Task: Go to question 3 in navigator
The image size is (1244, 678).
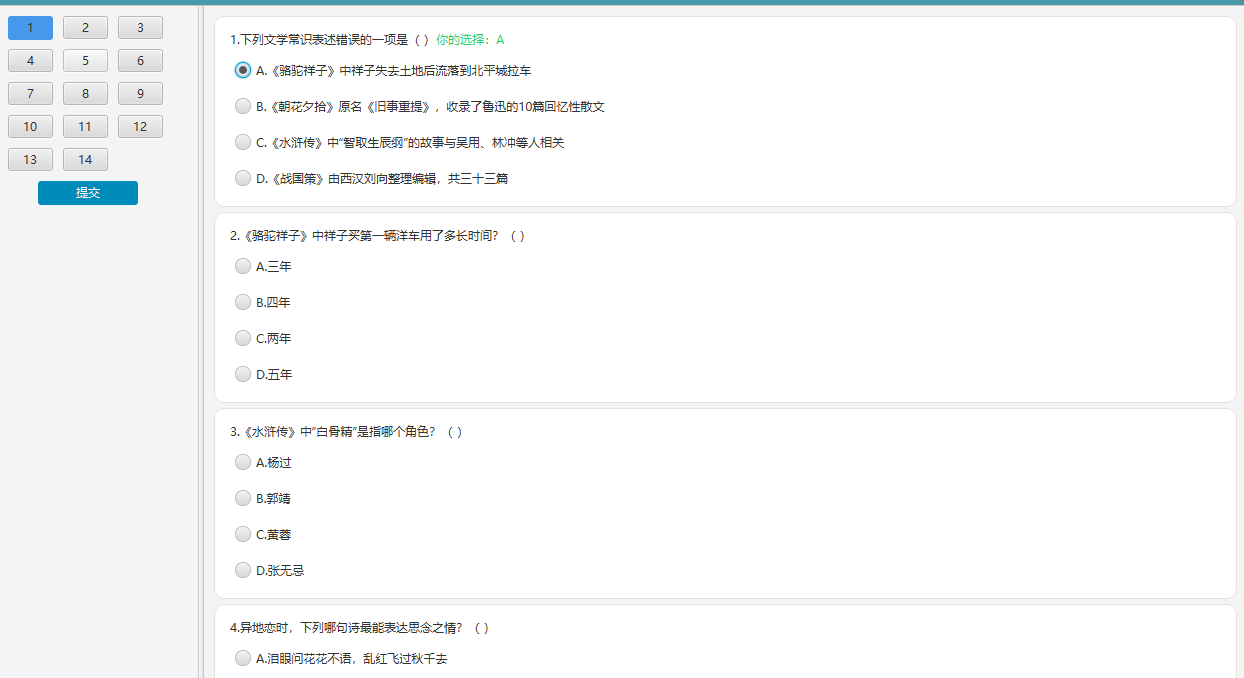Action: (140, 28)
